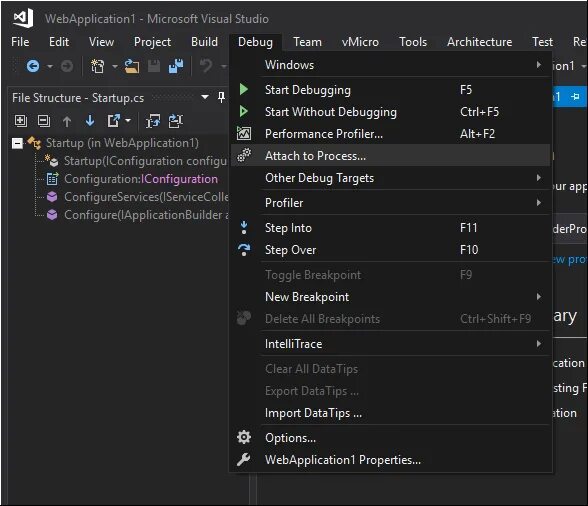
Task: Open the Edit menu
Action: pyautogui.click(x=59, y=42)
